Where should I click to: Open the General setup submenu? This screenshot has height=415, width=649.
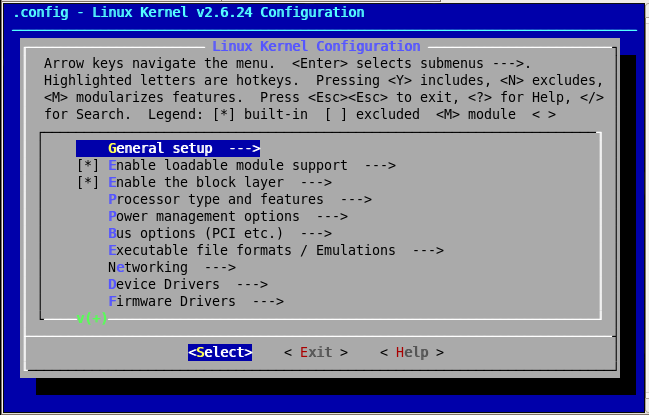pos(168,148)
